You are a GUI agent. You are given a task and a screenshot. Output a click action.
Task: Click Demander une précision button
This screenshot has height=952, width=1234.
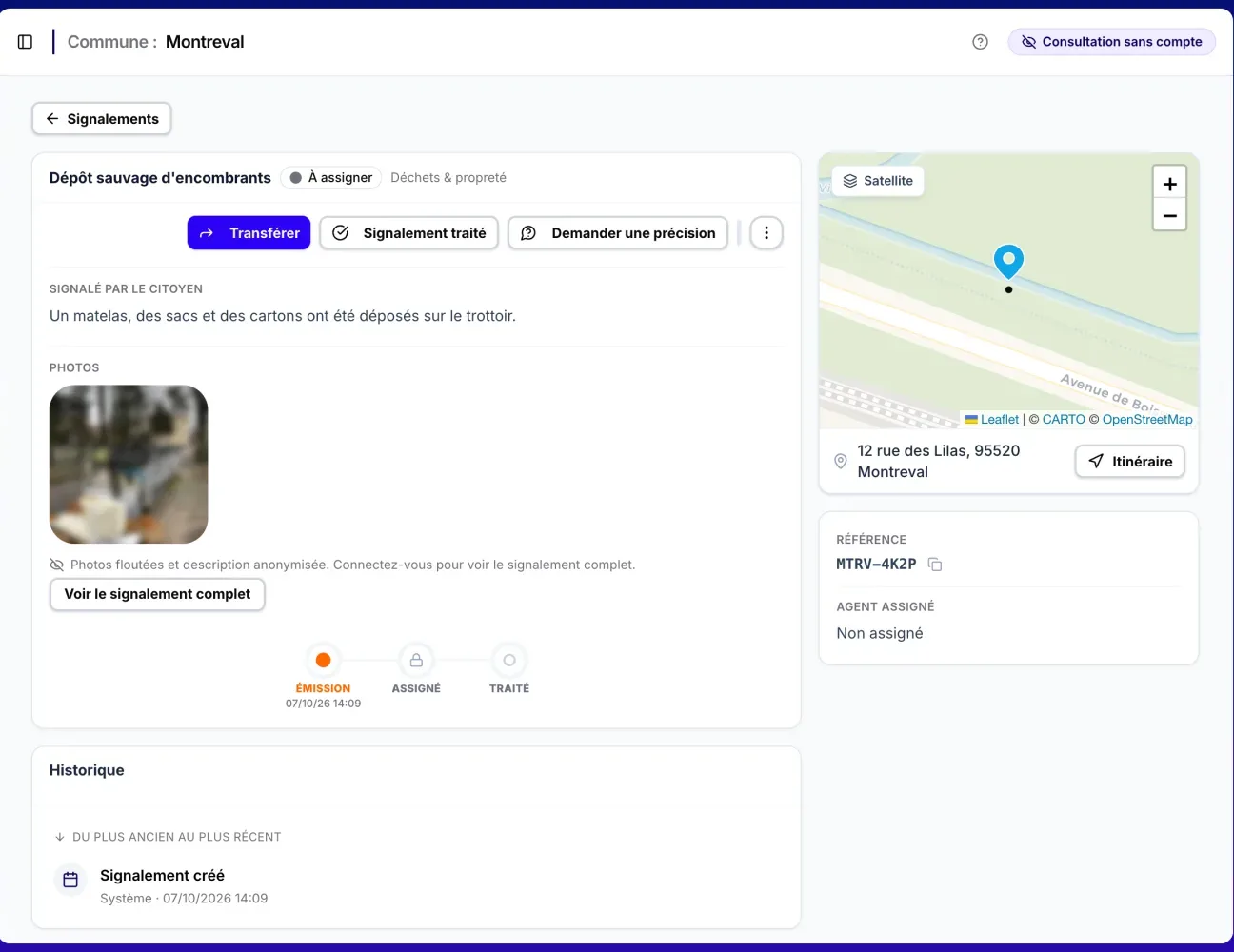tap(618, 233)
